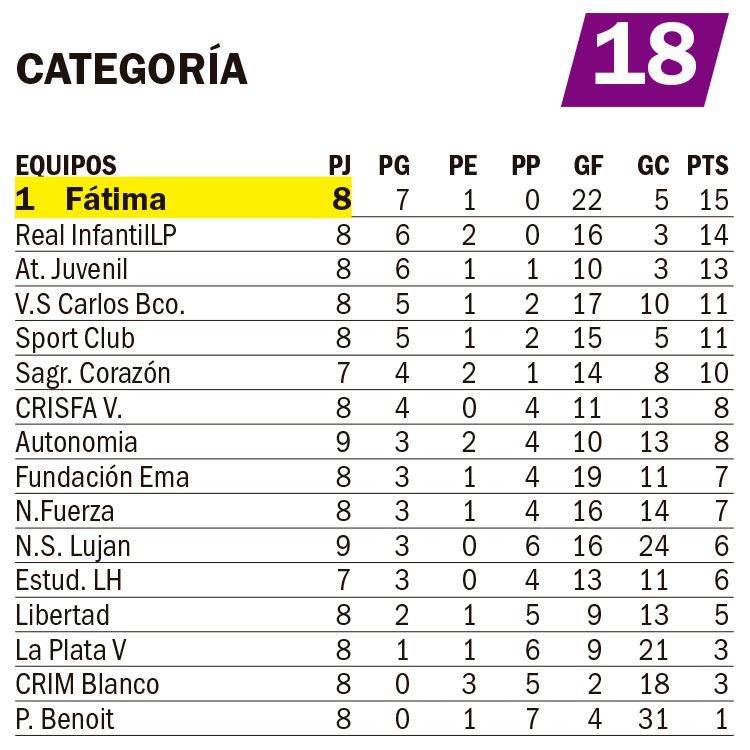The image size is (750, 750).
Task: Select the GF column header
Action: tap(588, 165)
